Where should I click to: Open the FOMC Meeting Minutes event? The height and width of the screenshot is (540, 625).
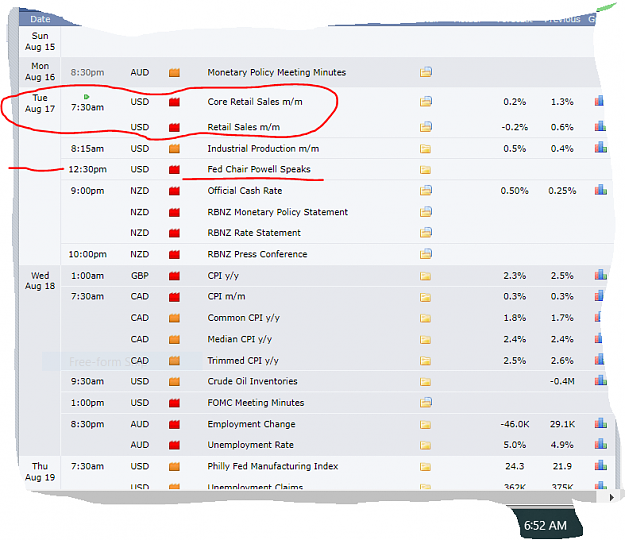pos(256,403)
